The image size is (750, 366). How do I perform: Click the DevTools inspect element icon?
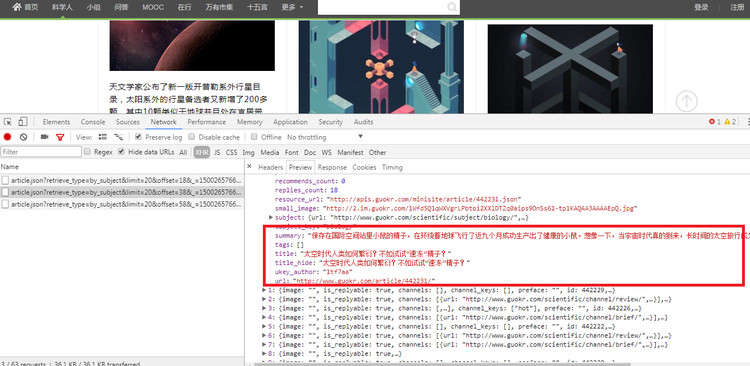pyautogui.click(x=8, y=122)
